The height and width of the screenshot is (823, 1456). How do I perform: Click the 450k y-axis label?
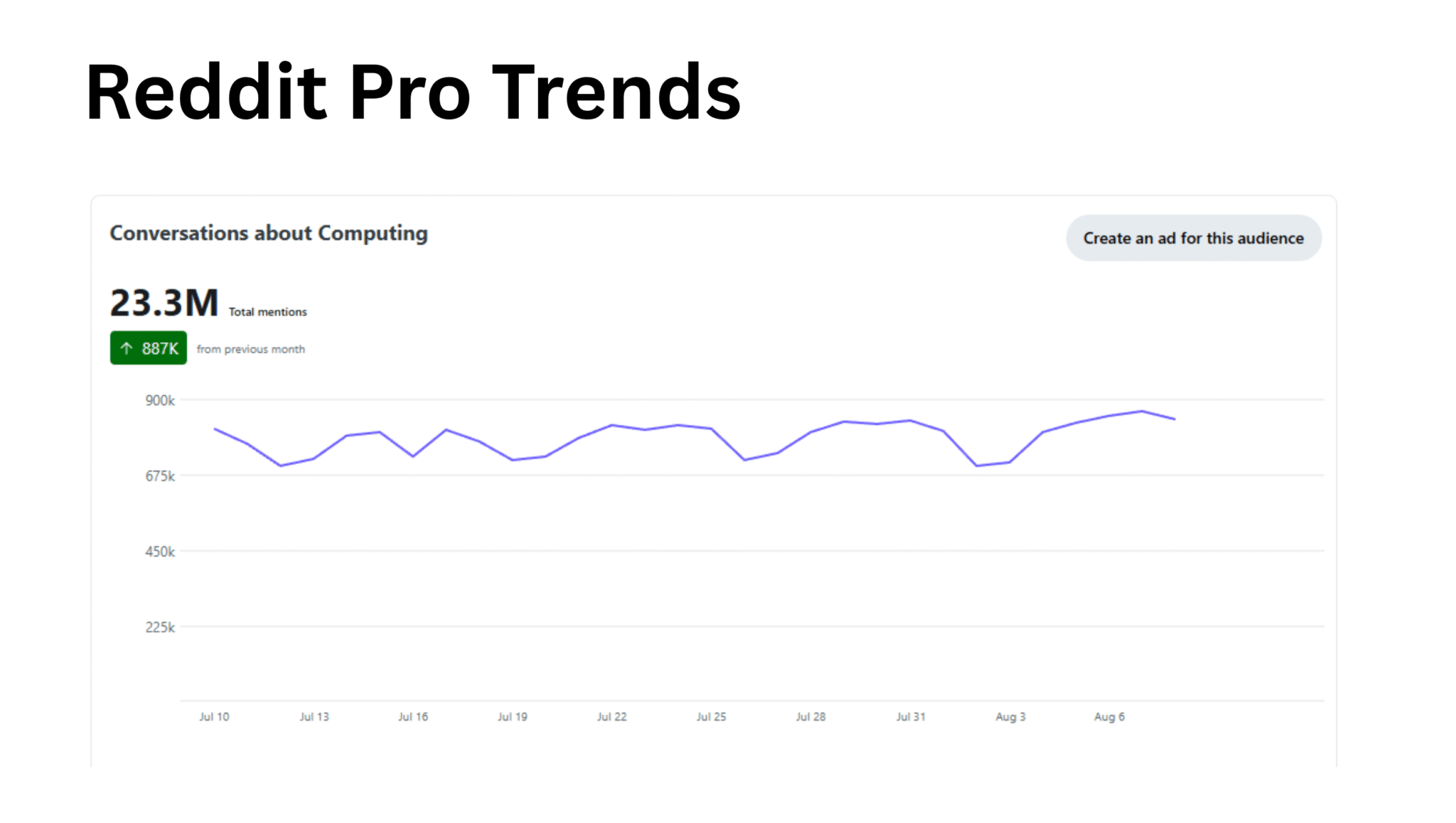[x=160, y=552]
